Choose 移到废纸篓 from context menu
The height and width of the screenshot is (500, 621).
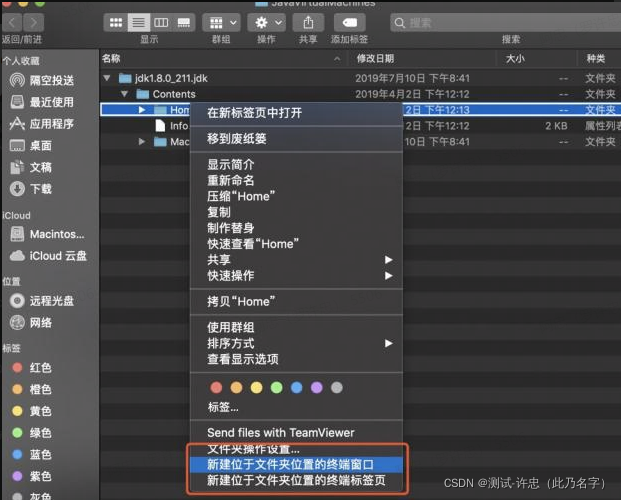pyautogui.click(x=296, y=139)
